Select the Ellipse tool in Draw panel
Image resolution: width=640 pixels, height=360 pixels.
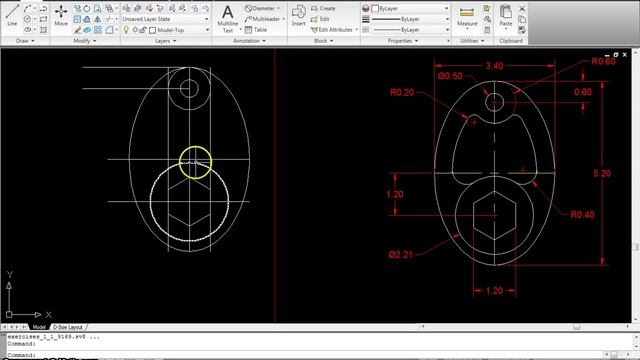pyautogui.click(x=27, y=29)
